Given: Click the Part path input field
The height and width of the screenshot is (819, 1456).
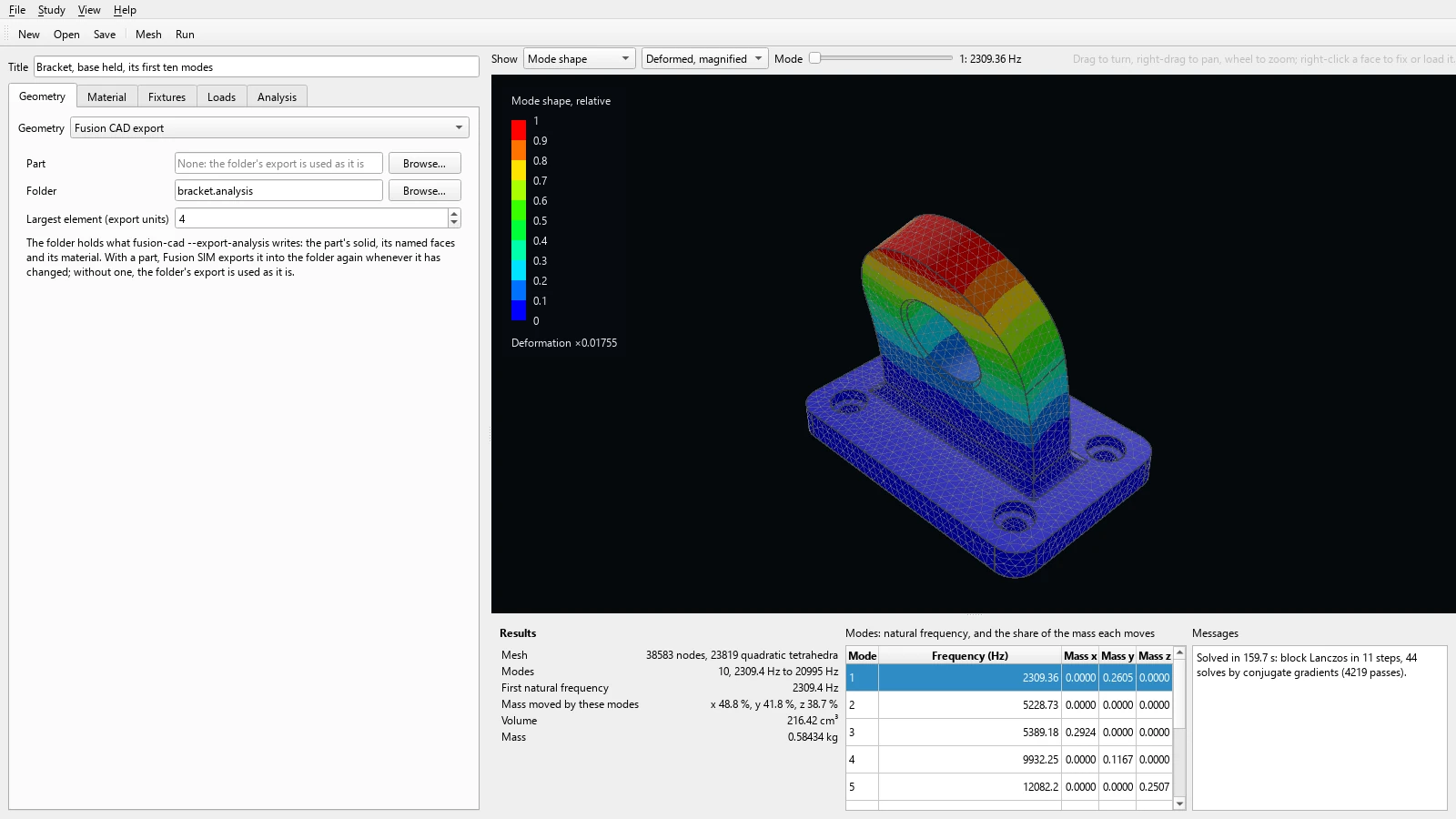Looking at the screenshot, I should point(278,164).
